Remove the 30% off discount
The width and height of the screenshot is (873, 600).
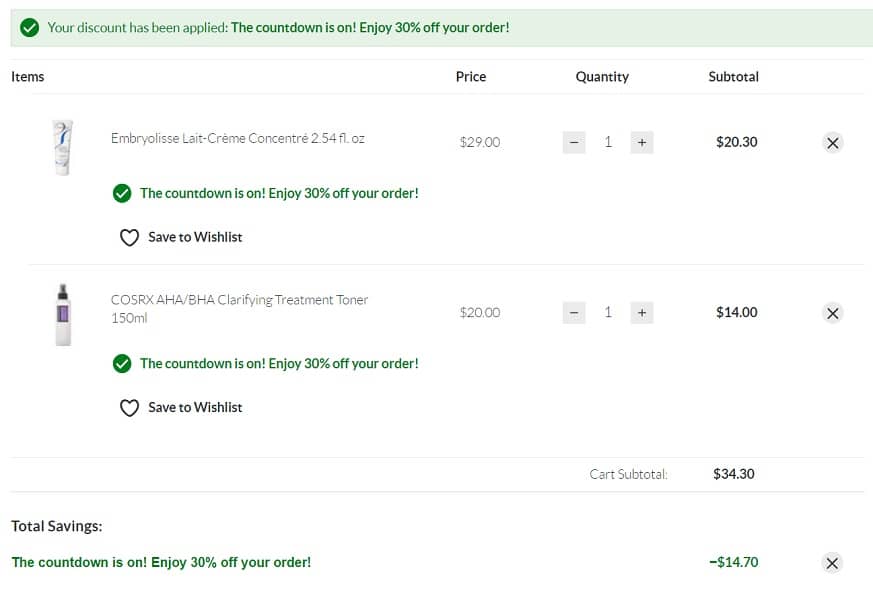(832, 563)
